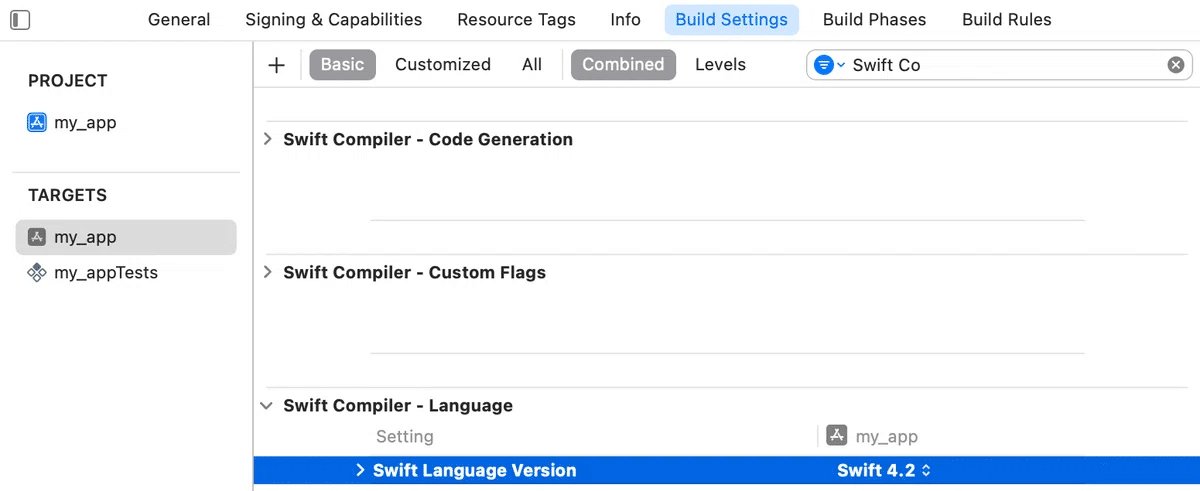The width and height of the screenshot is (1200, 491).
Task: Click the PROJECT section label
Action: coord(68,81)
